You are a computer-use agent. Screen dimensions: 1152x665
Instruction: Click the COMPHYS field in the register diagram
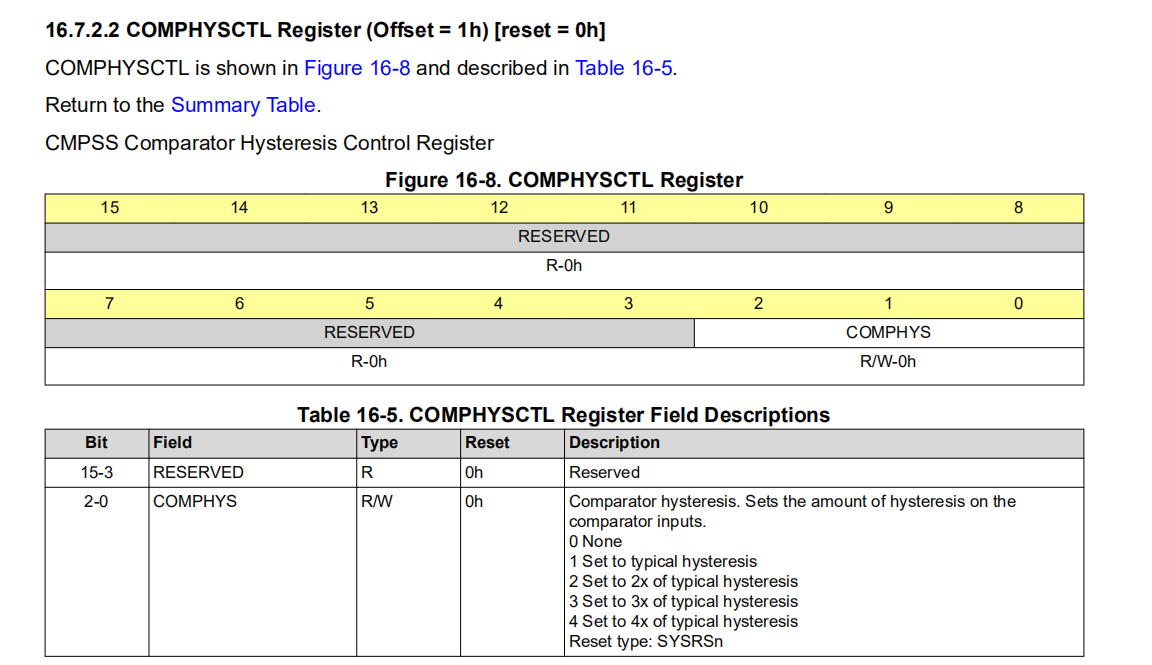[888, 332]
